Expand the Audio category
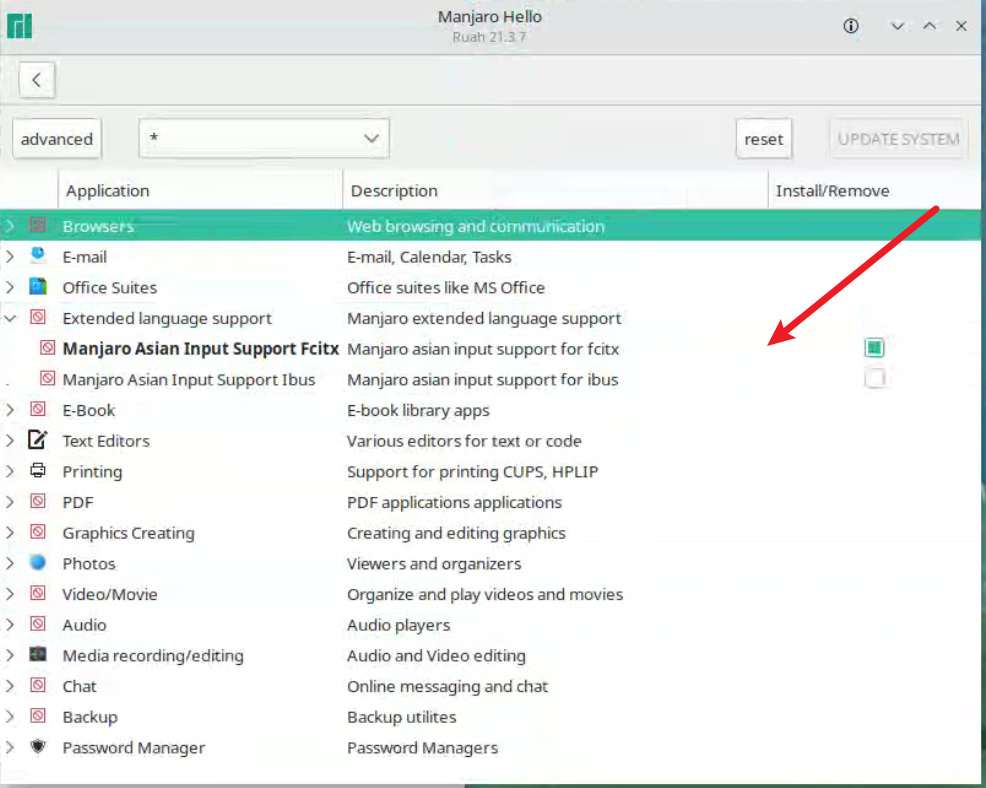This screenshot has height=788, width=986. point(10,625)
